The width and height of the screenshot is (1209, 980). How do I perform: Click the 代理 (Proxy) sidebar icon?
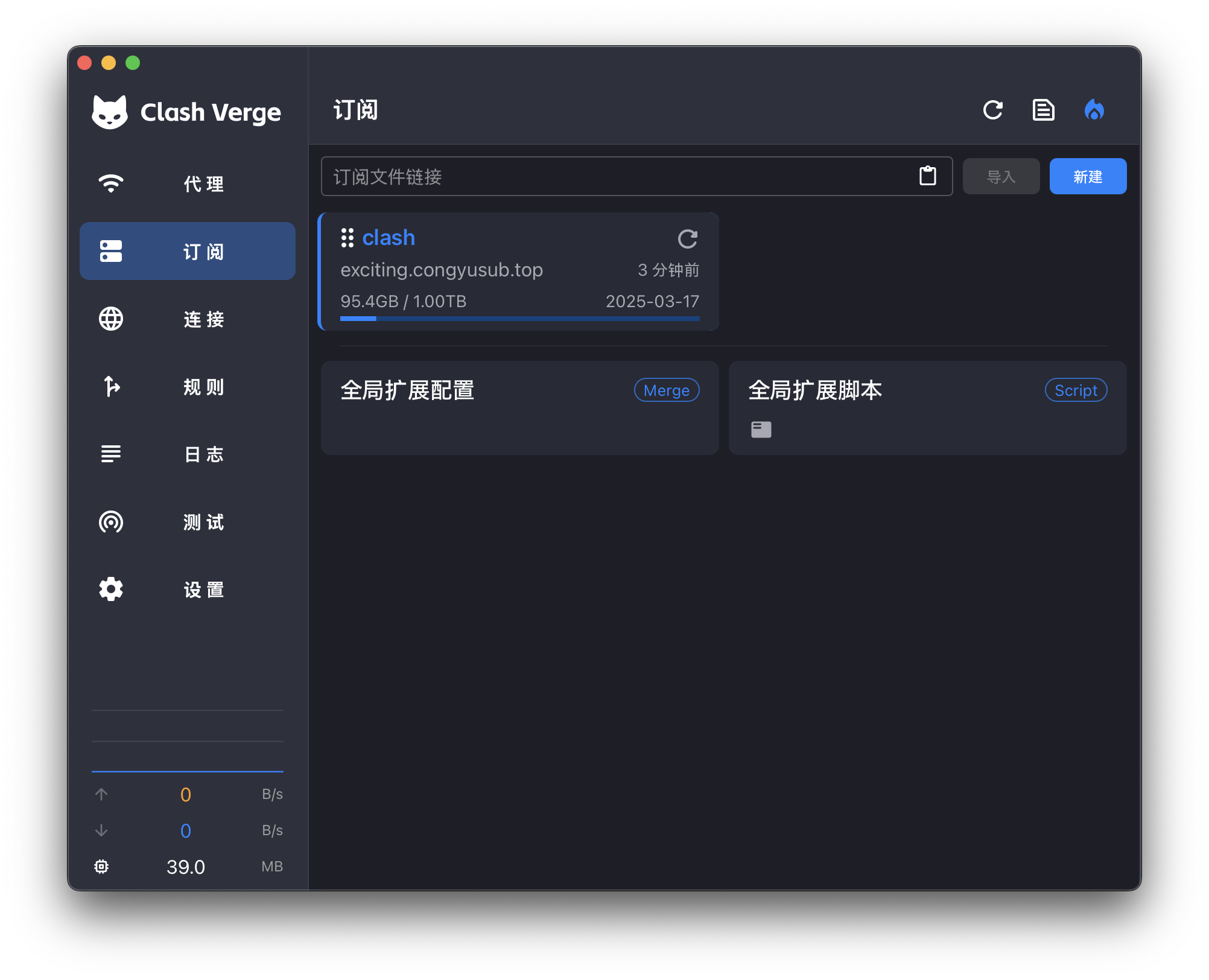(x=186, y=184)
